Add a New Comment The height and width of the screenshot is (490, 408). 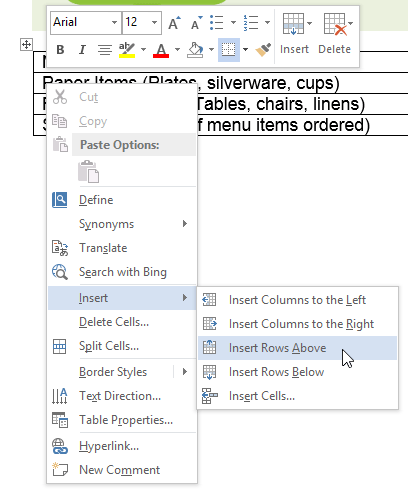click(122, 470)
